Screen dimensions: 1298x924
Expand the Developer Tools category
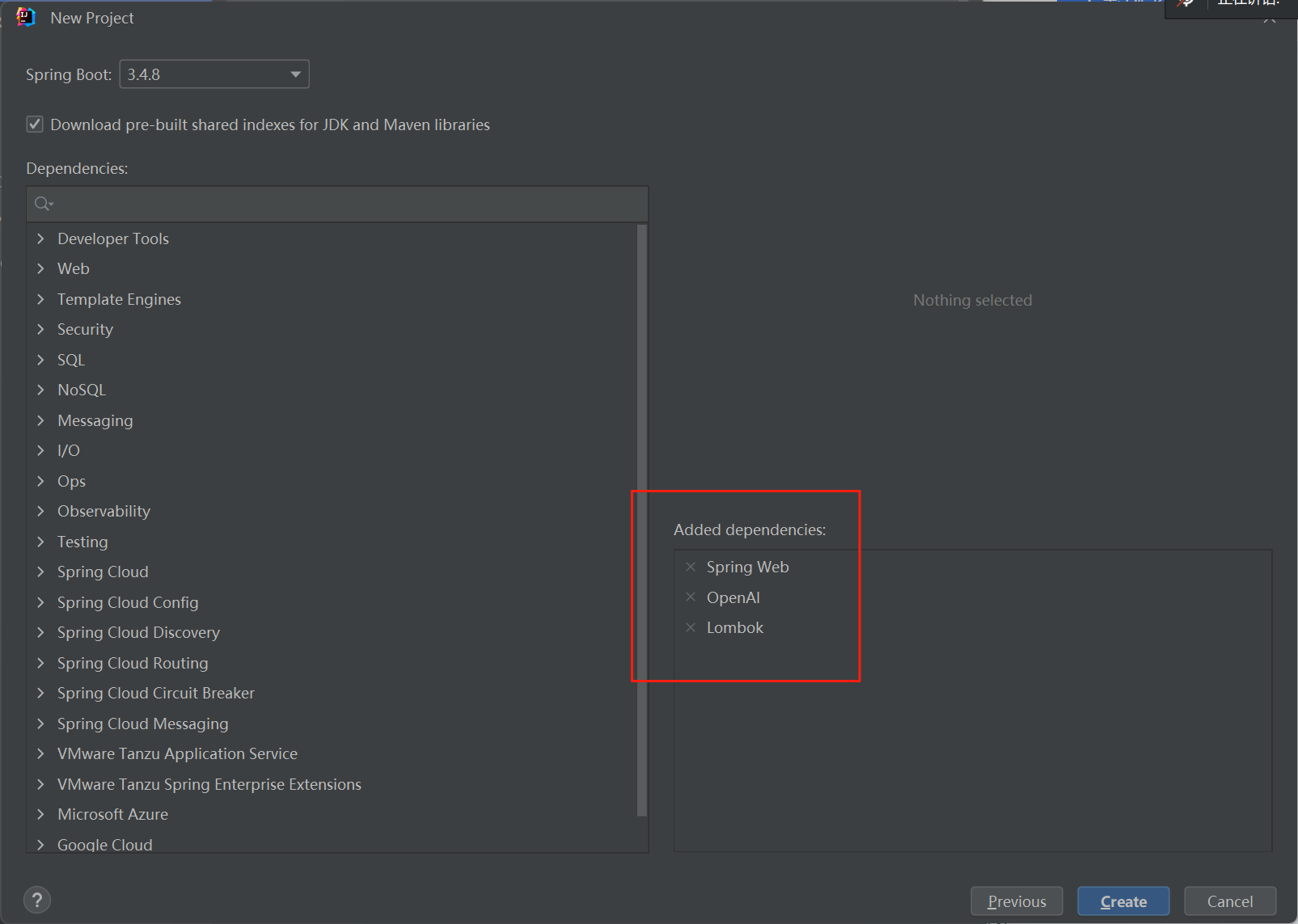click(x=40, y=238)
